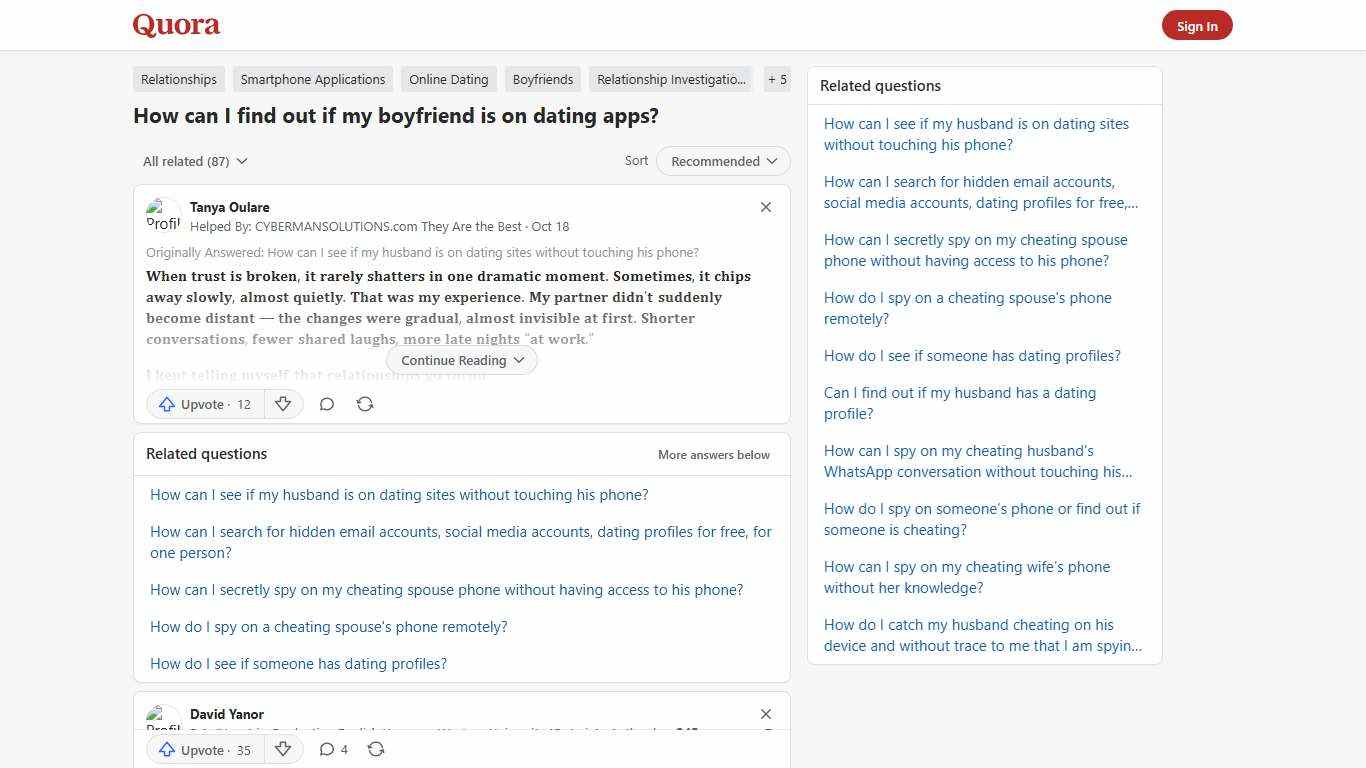Select the Relationships topic chip

[x=178, y=79]
